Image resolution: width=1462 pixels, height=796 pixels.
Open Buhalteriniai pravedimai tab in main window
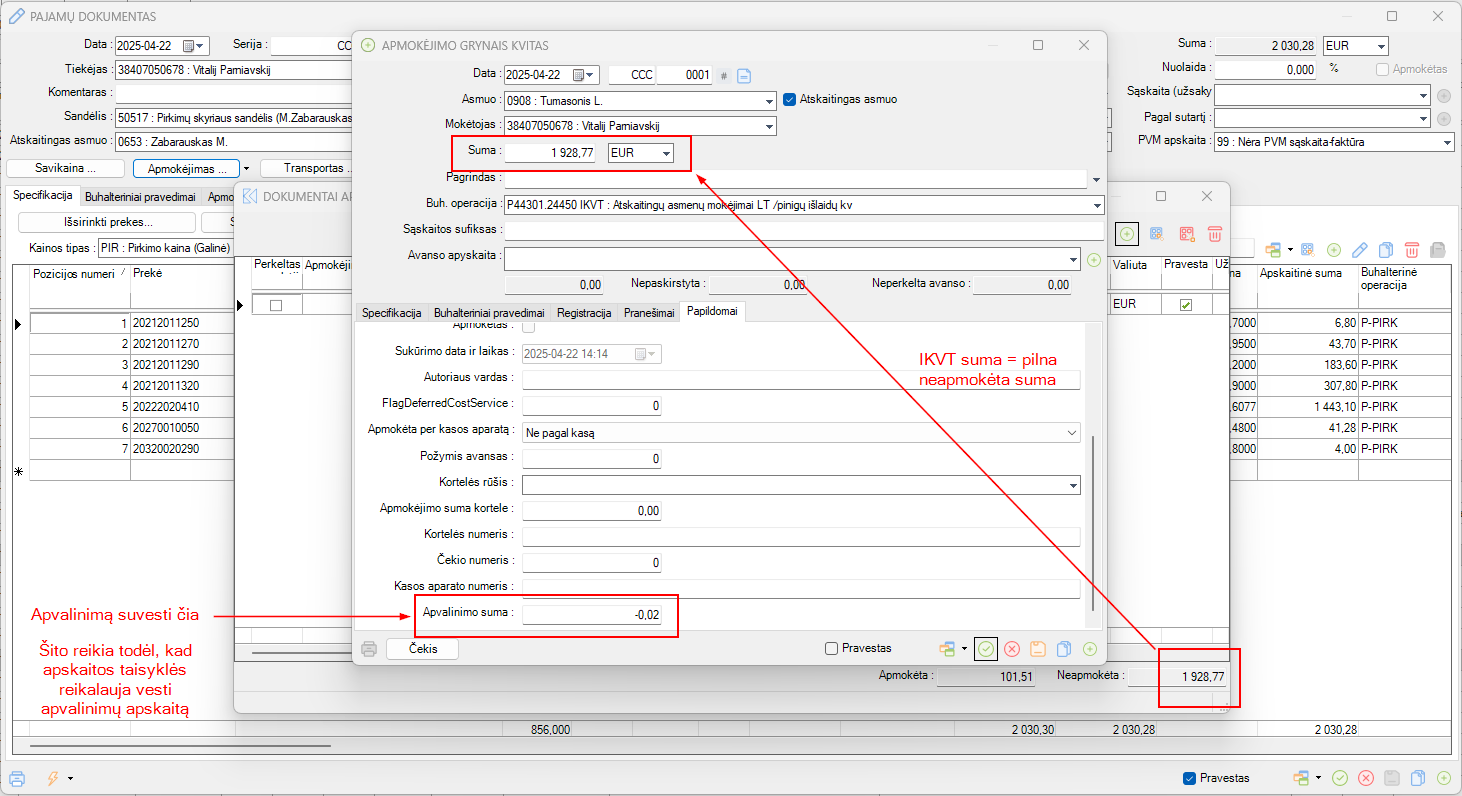139,197
